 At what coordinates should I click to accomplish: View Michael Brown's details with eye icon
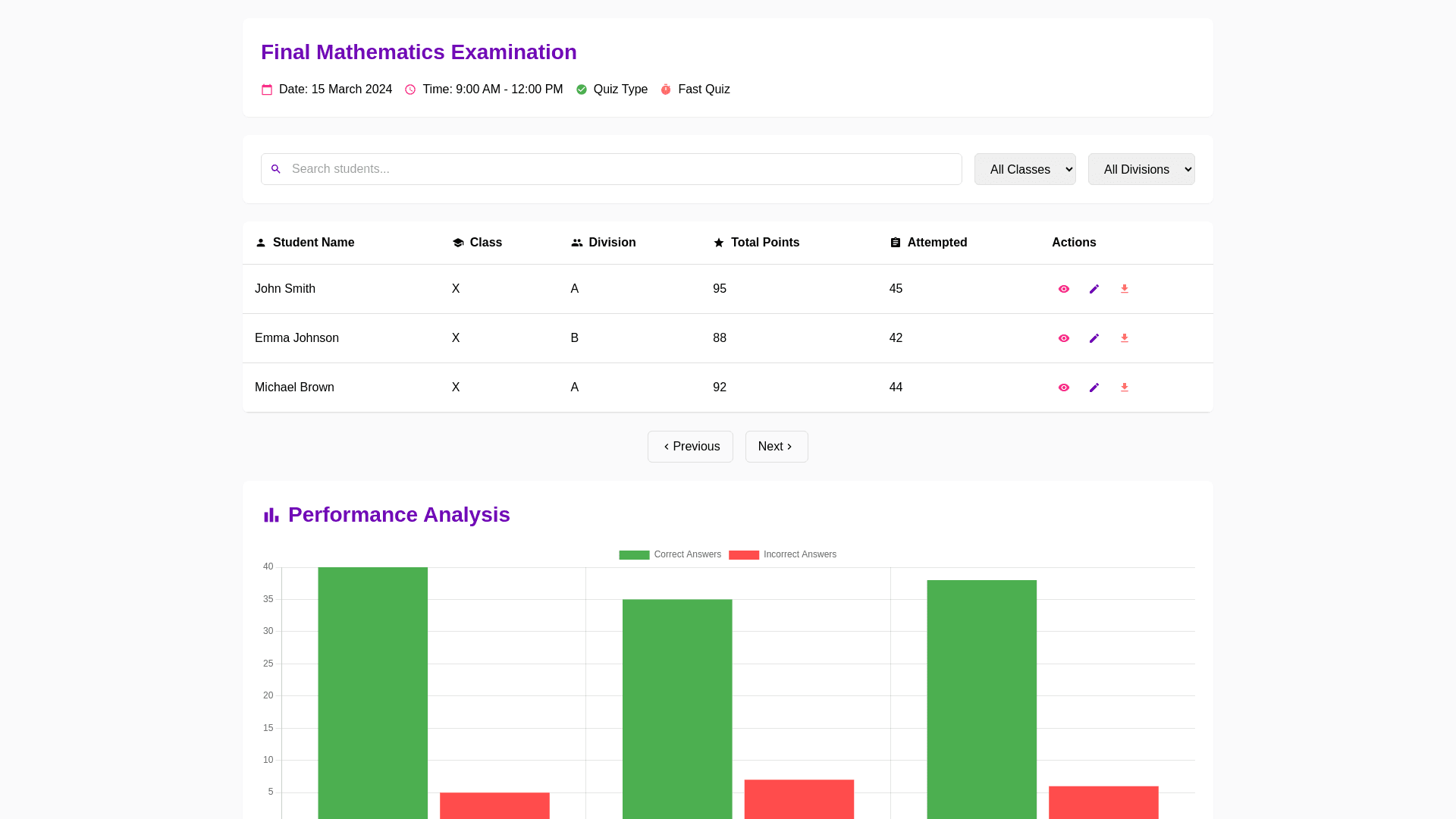pos(1063,388)
